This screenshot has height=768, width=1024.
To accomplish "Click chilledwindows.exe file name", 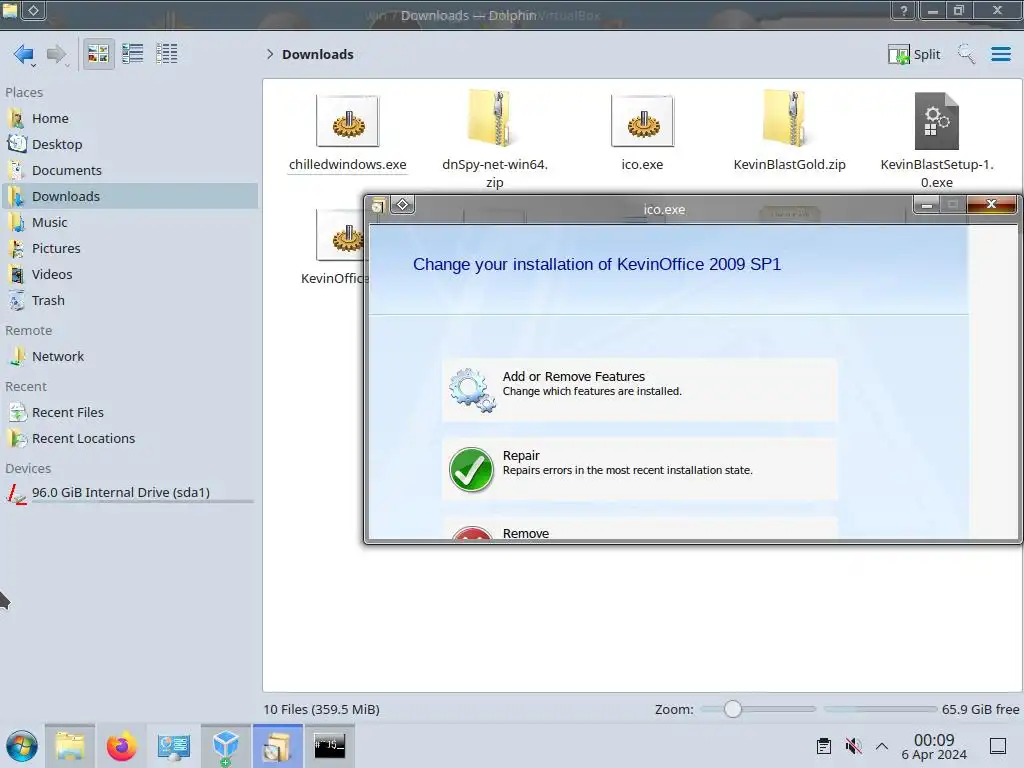I will (x=347, y=165).
